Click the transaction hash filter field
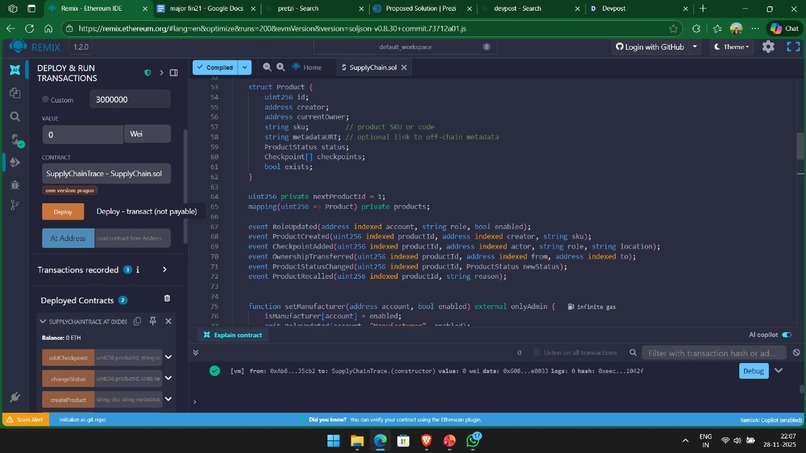Screen dimensions: 806x453 tap(713, 353)
